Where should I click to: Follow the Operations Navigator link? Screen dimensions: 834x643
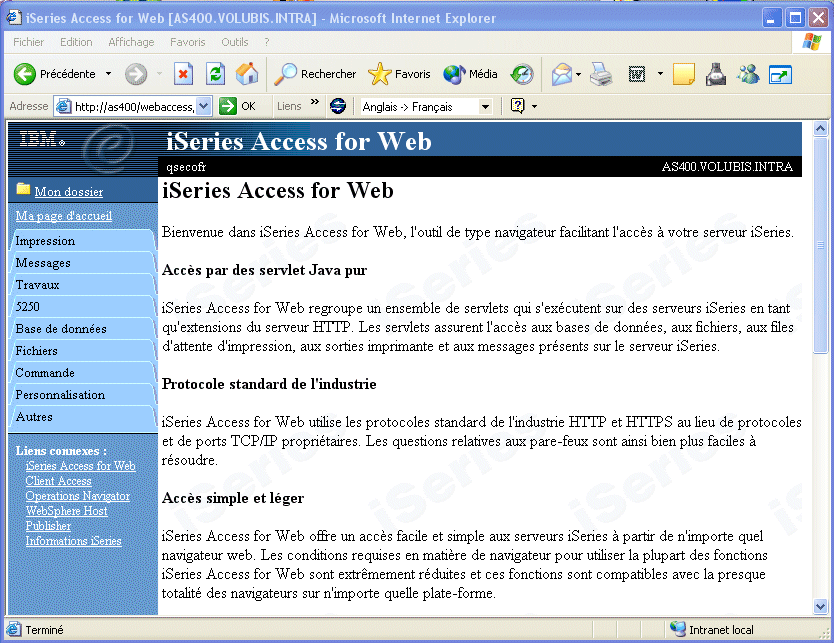coord(78,496)
